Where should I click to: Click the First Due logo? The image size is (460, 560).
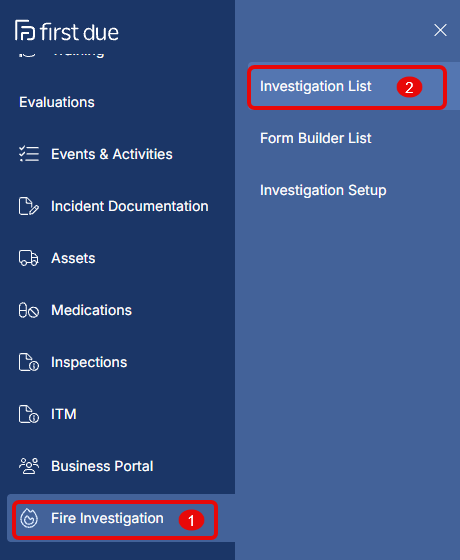point(67,31)
